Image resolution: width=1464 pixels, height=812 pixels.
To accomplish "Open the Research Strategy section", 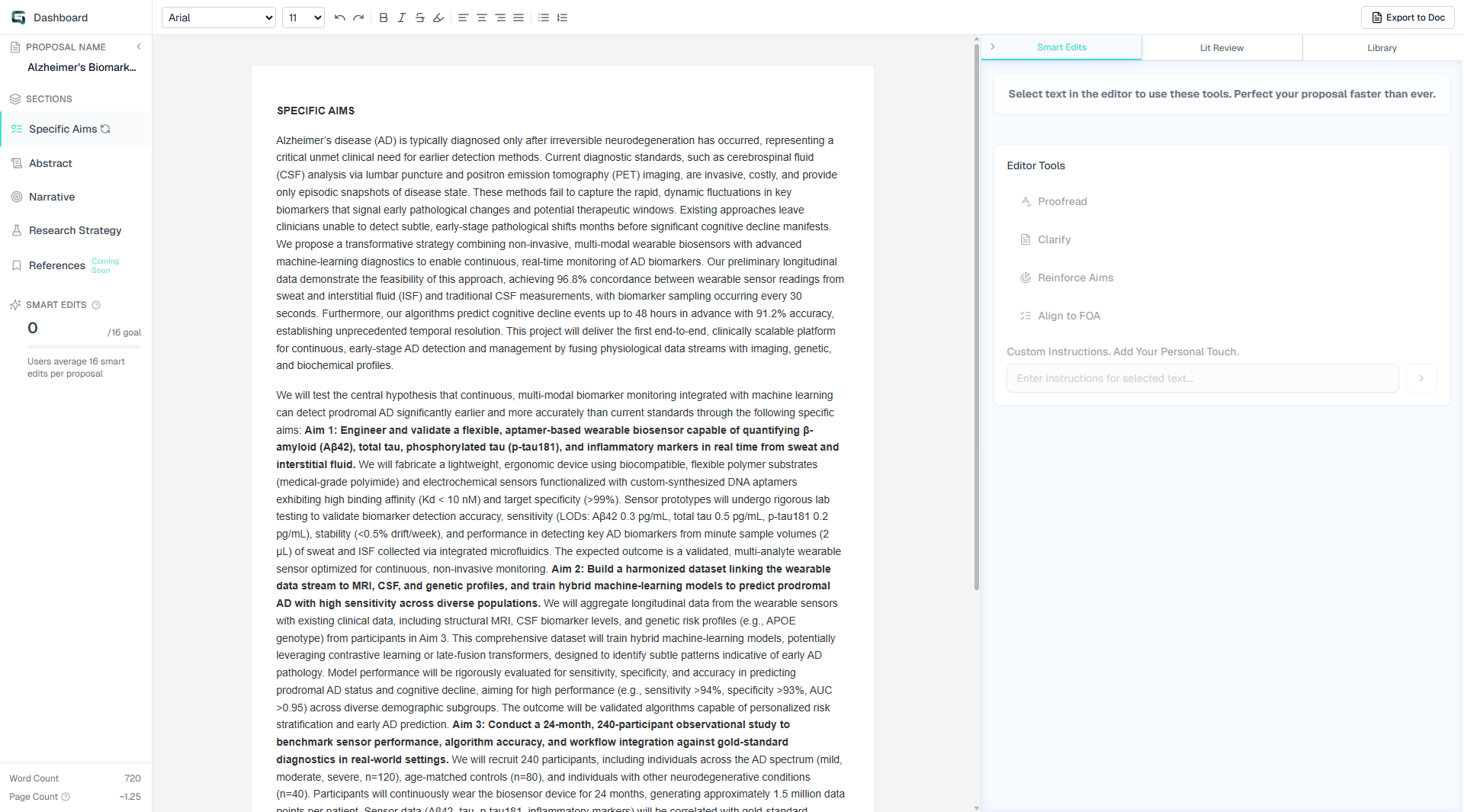I will [x=75, y=230].
